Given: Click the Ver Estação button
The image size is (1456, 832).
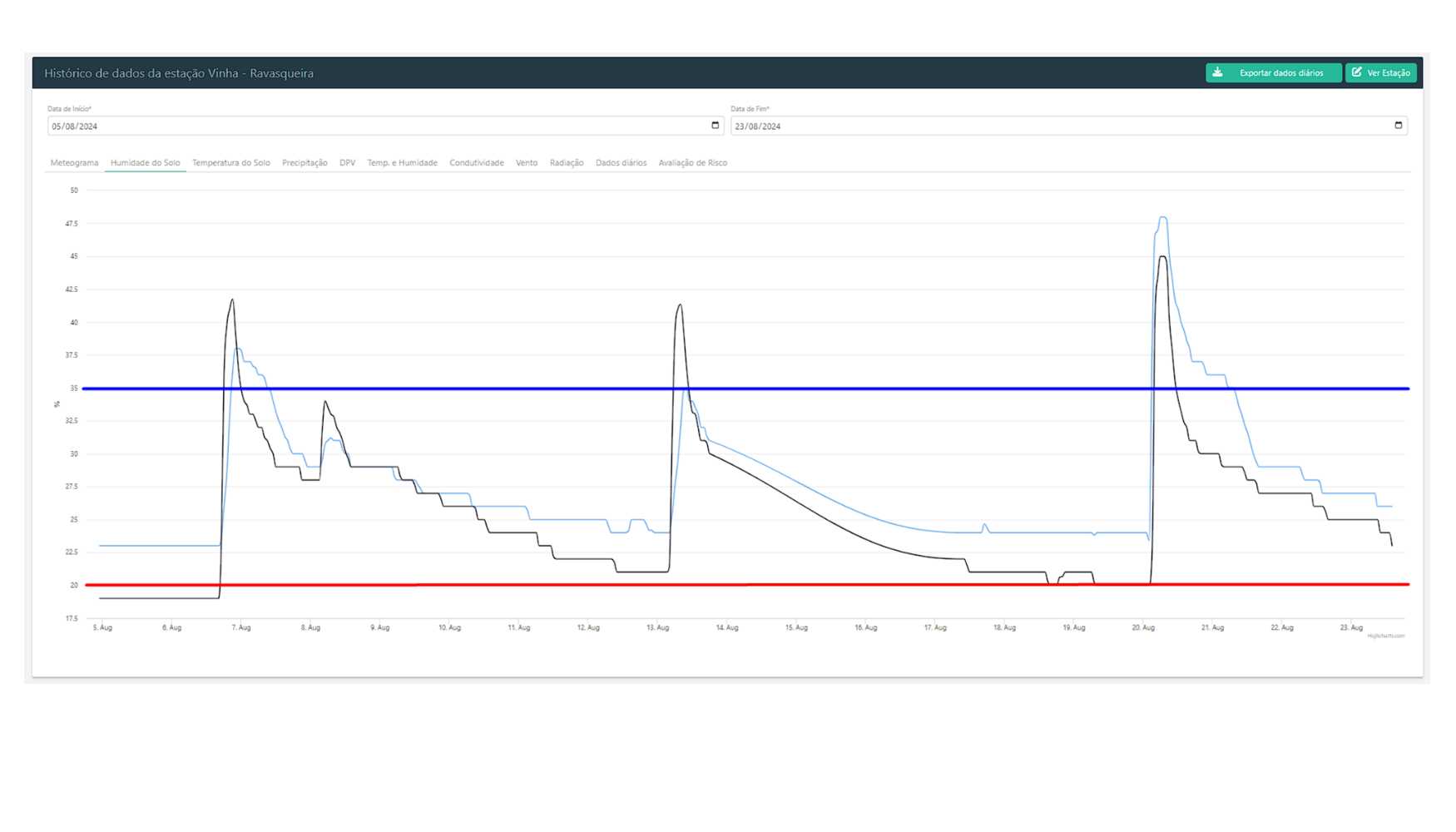Looking at the screenshot, I should (x=1380, y=73).
